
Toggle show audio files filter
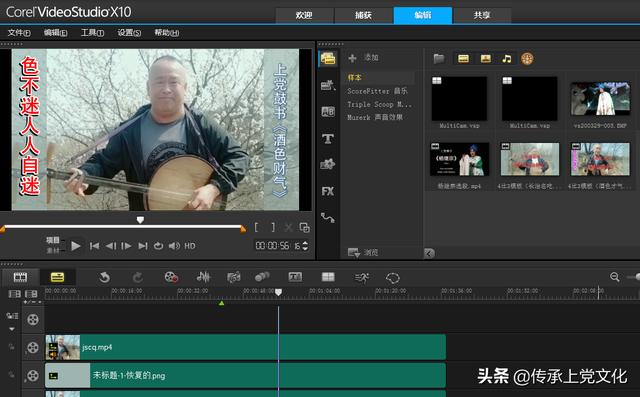click(507, 59)
